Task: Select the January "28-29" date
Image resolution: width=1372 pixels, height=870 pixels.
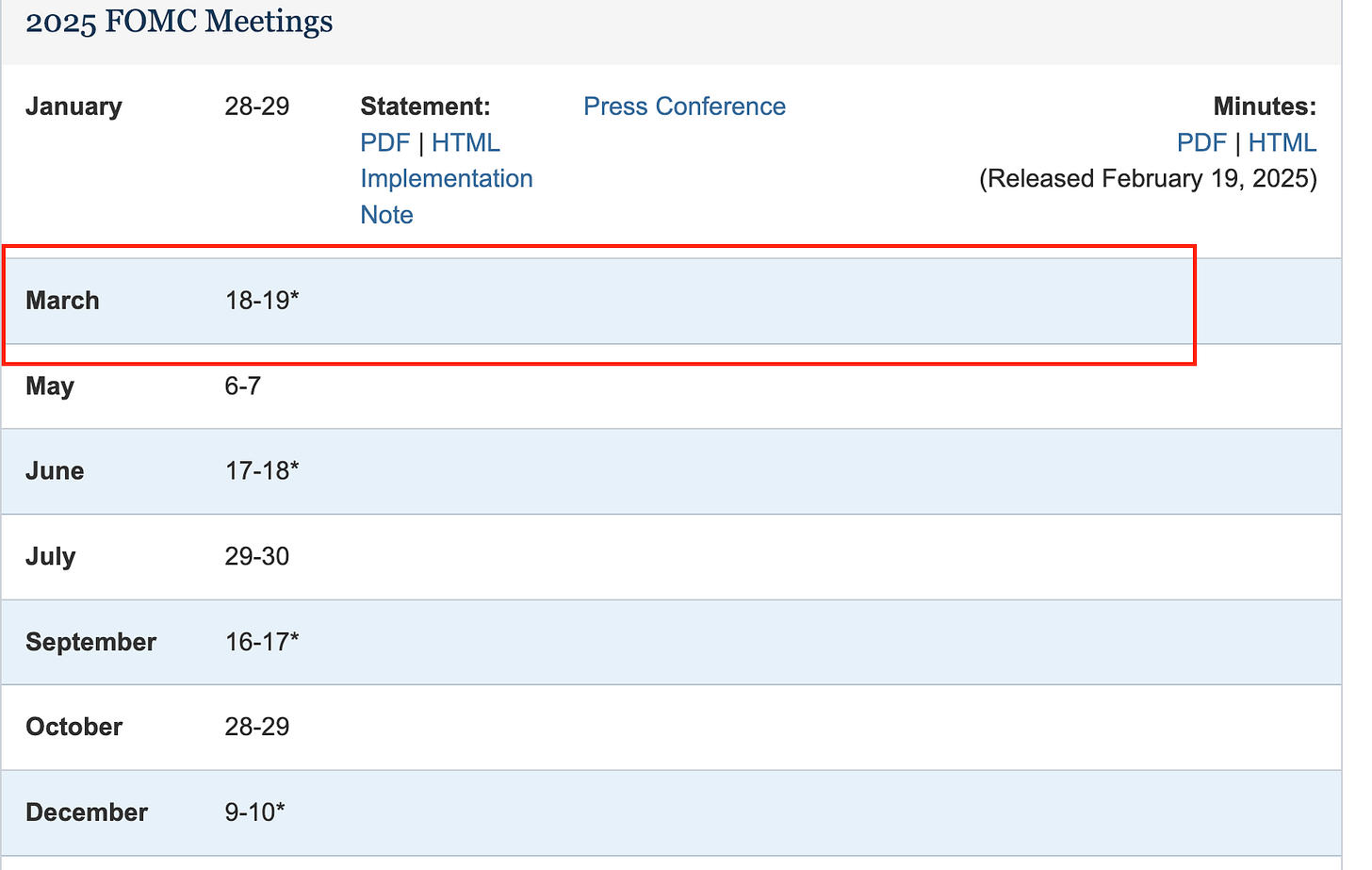Action: click(x=257, y=107)
